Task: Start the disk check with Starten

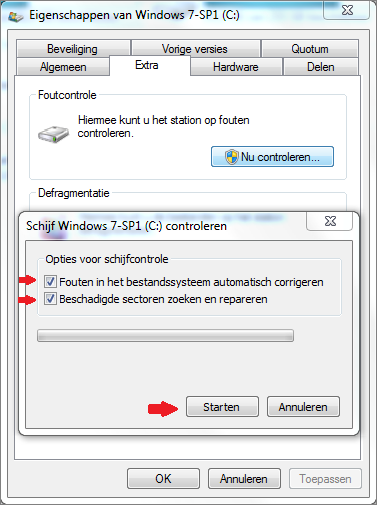Action: point(222,407)
